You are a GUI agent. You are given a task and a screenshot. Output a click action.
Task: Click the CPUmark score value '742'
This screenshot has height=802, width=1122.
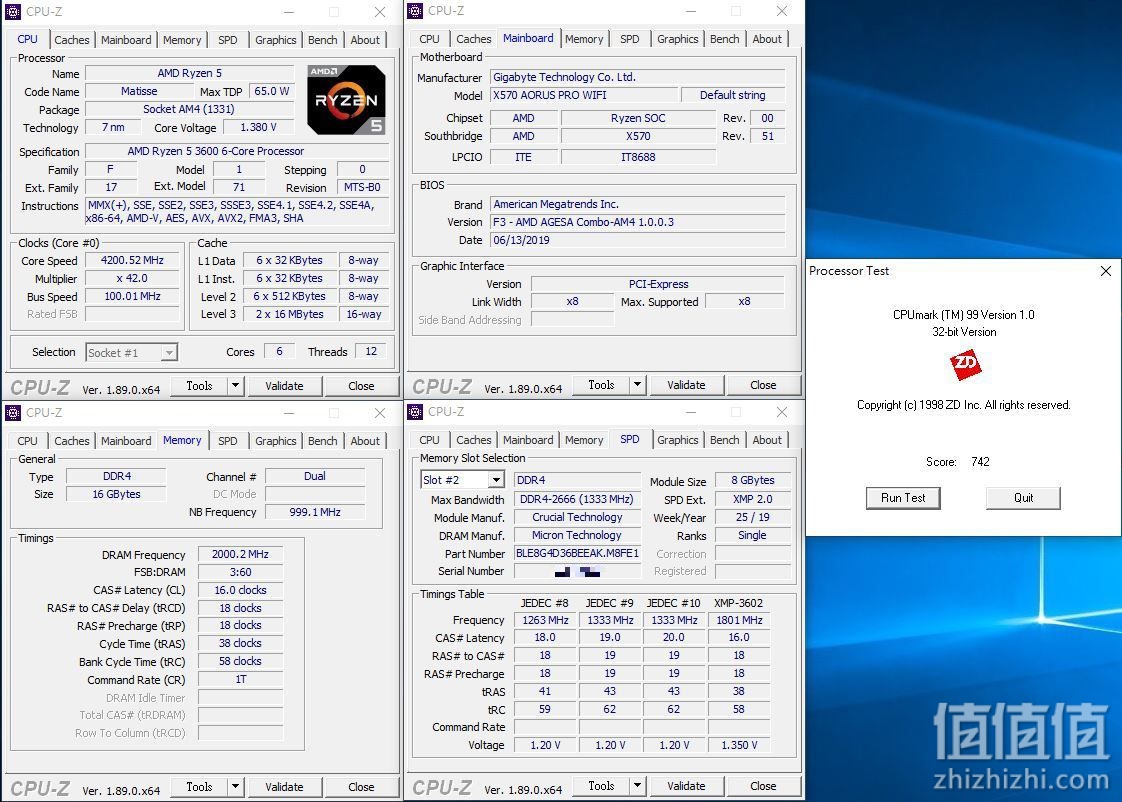tap(980, 462)
